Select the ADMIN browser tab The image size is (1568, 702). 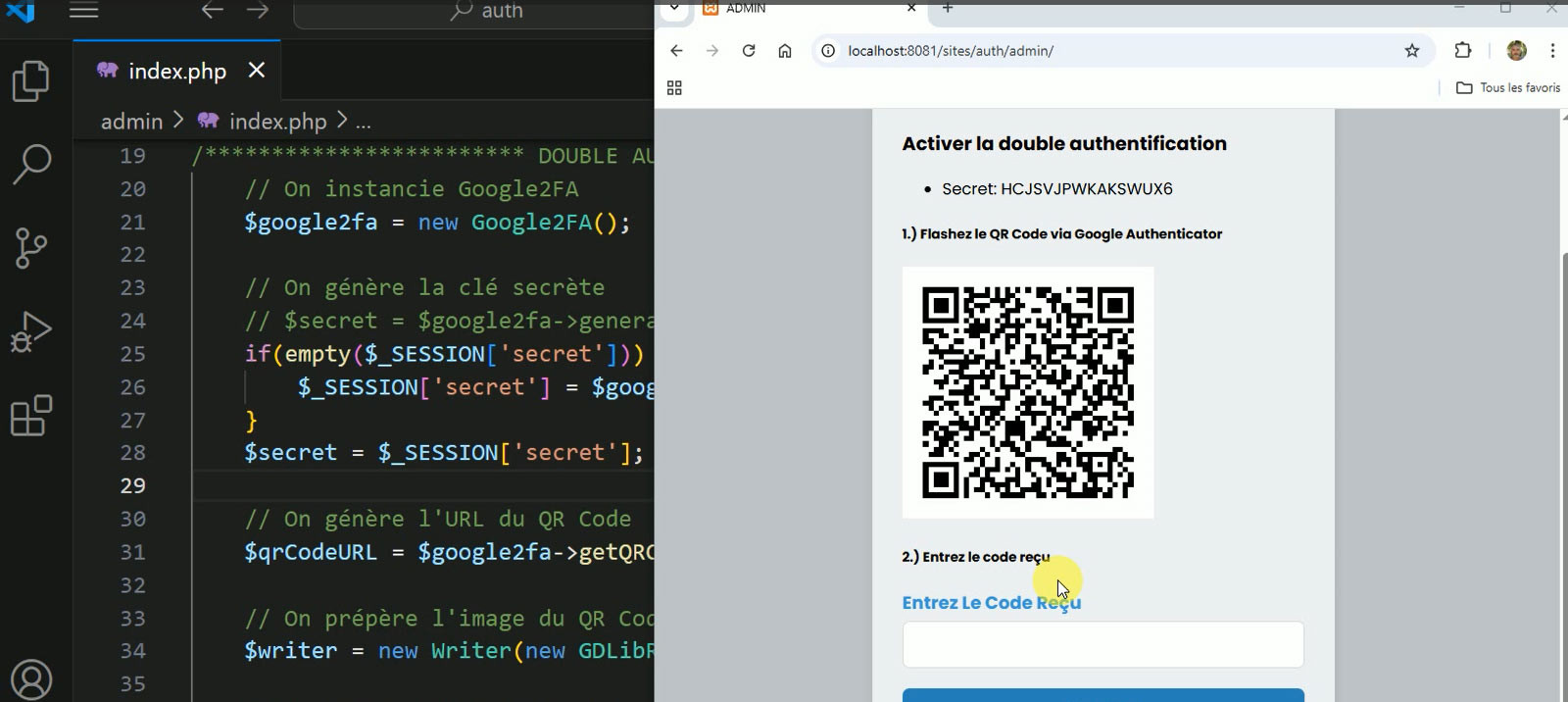808,8
